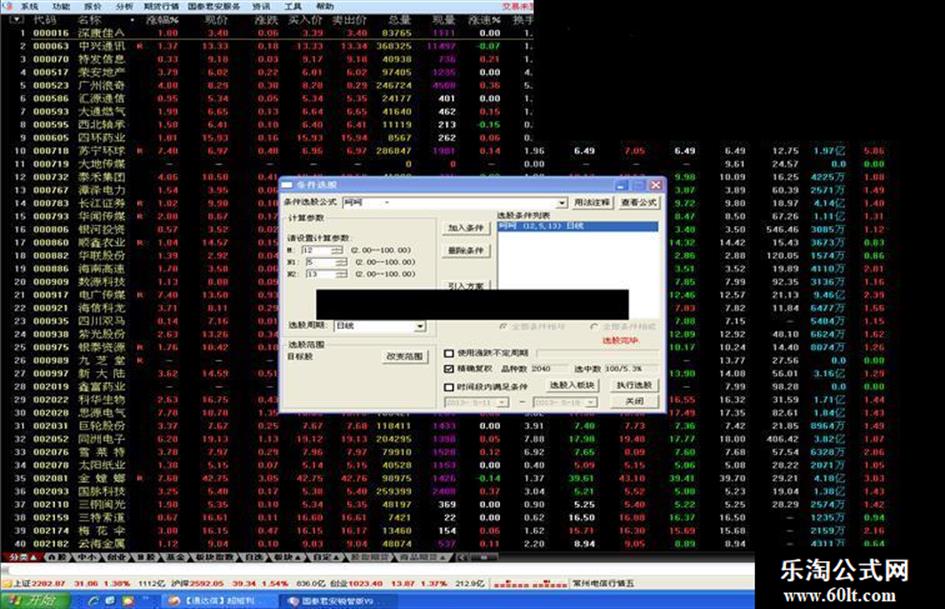Open the 分析 menu

tap(124, 7)
